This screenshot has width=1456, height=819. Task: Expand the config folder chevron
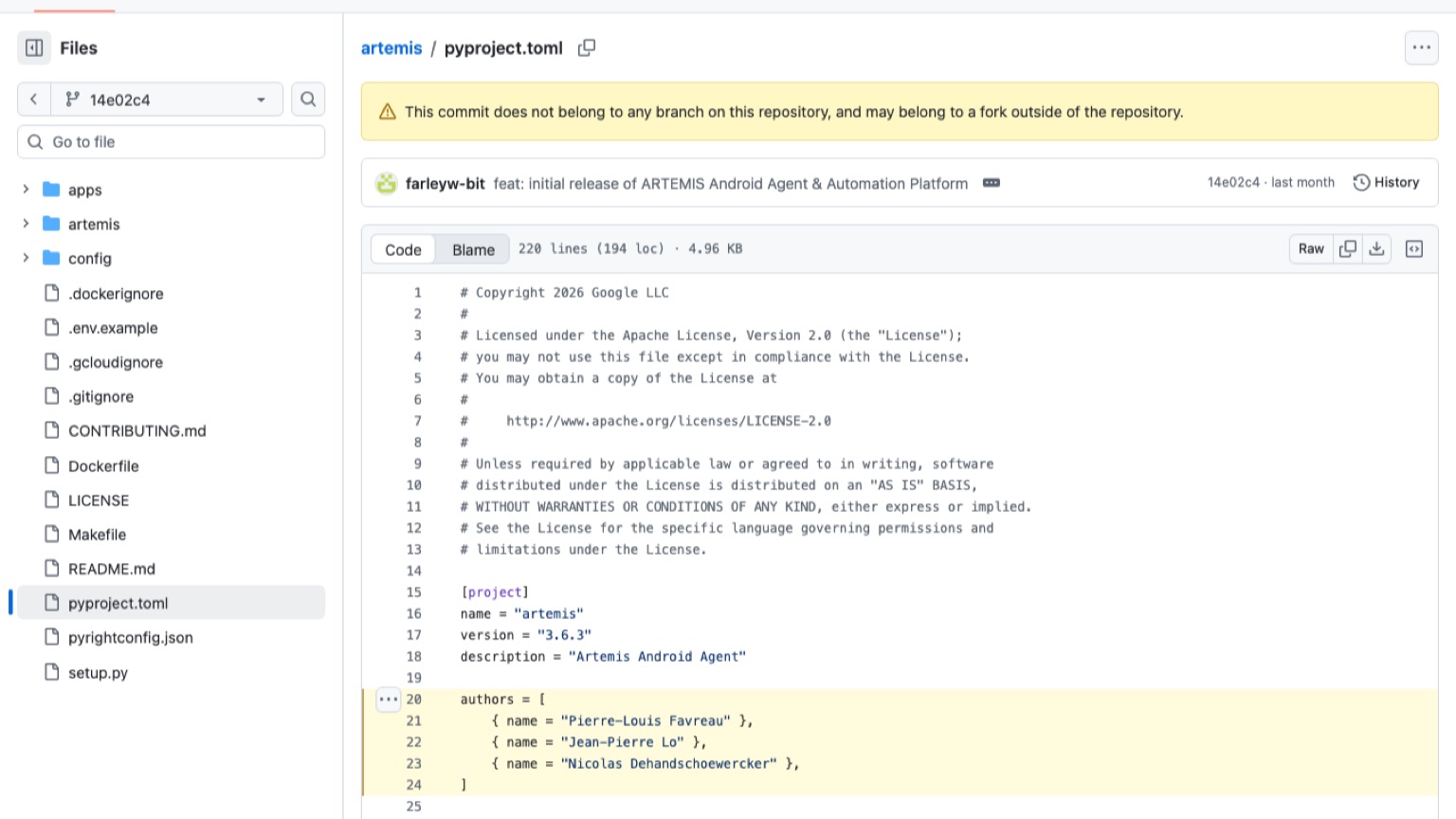pyautogui.click(x=26, y=258)
